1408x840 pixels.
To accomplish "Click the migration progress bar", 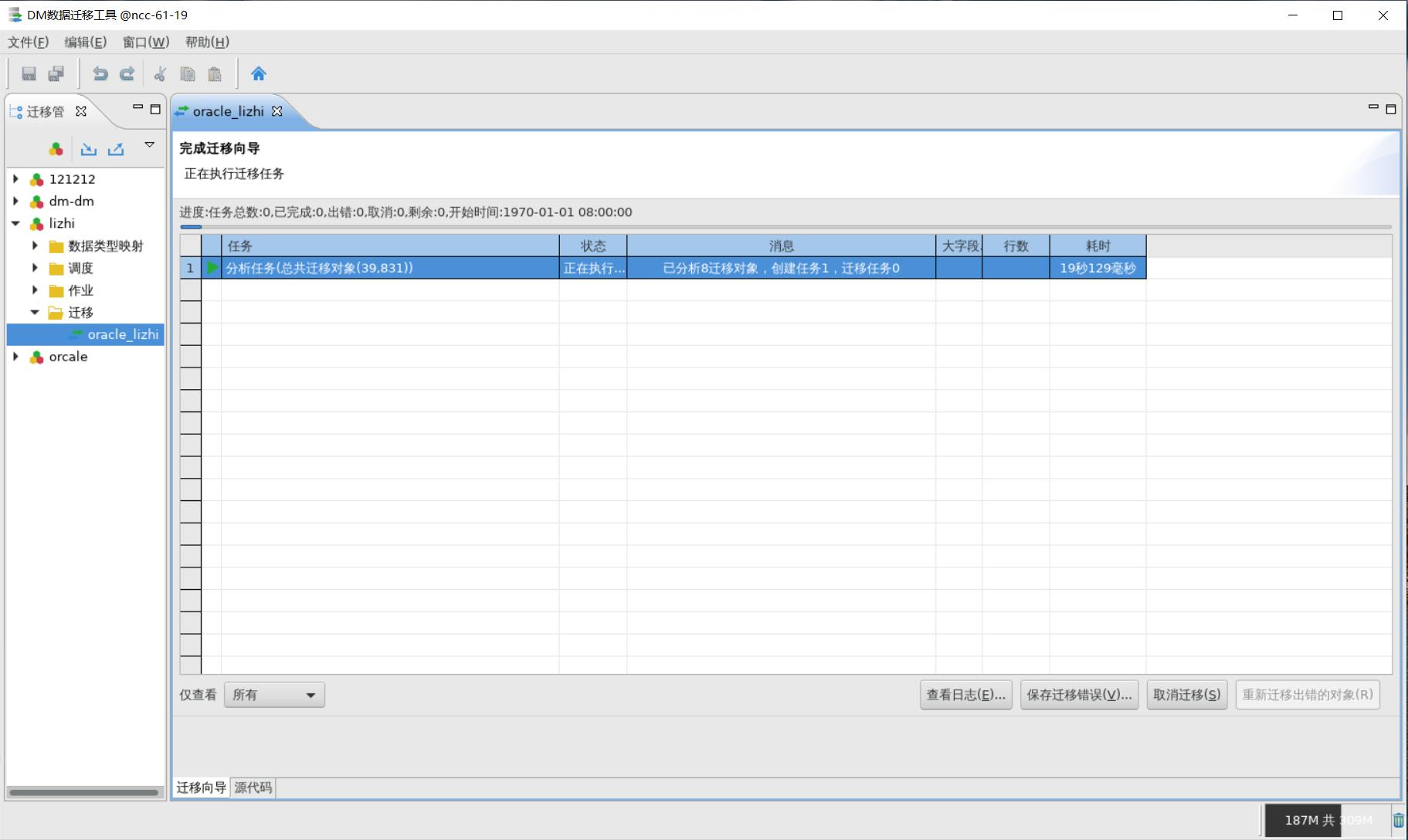I will [x=785, y=227].
